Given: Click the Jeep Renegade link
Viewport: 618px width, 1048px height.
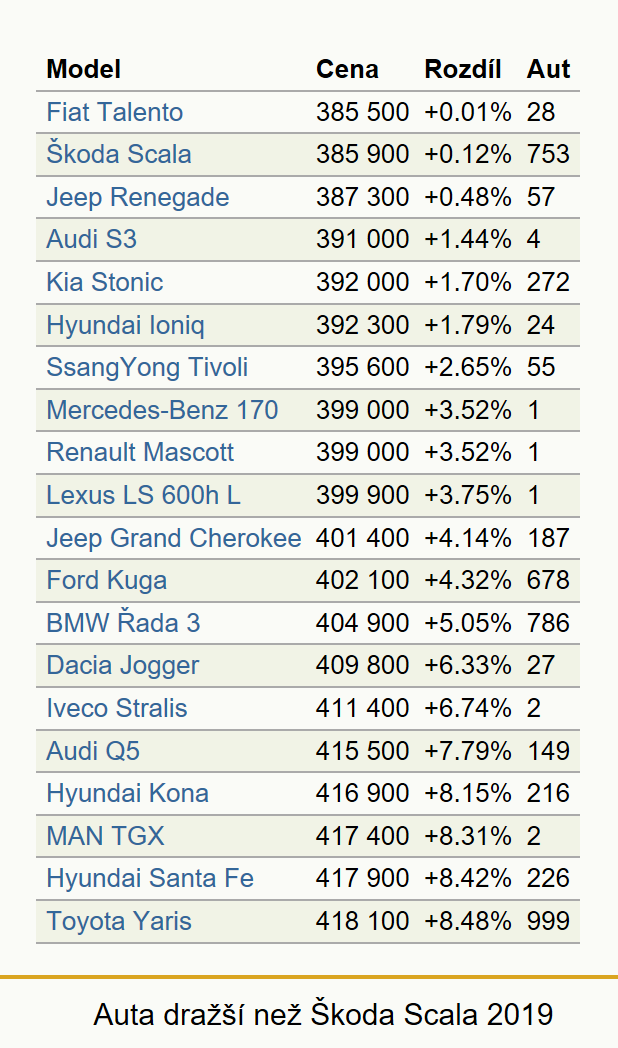Looking at the screenshot, I should click(138, 197).
